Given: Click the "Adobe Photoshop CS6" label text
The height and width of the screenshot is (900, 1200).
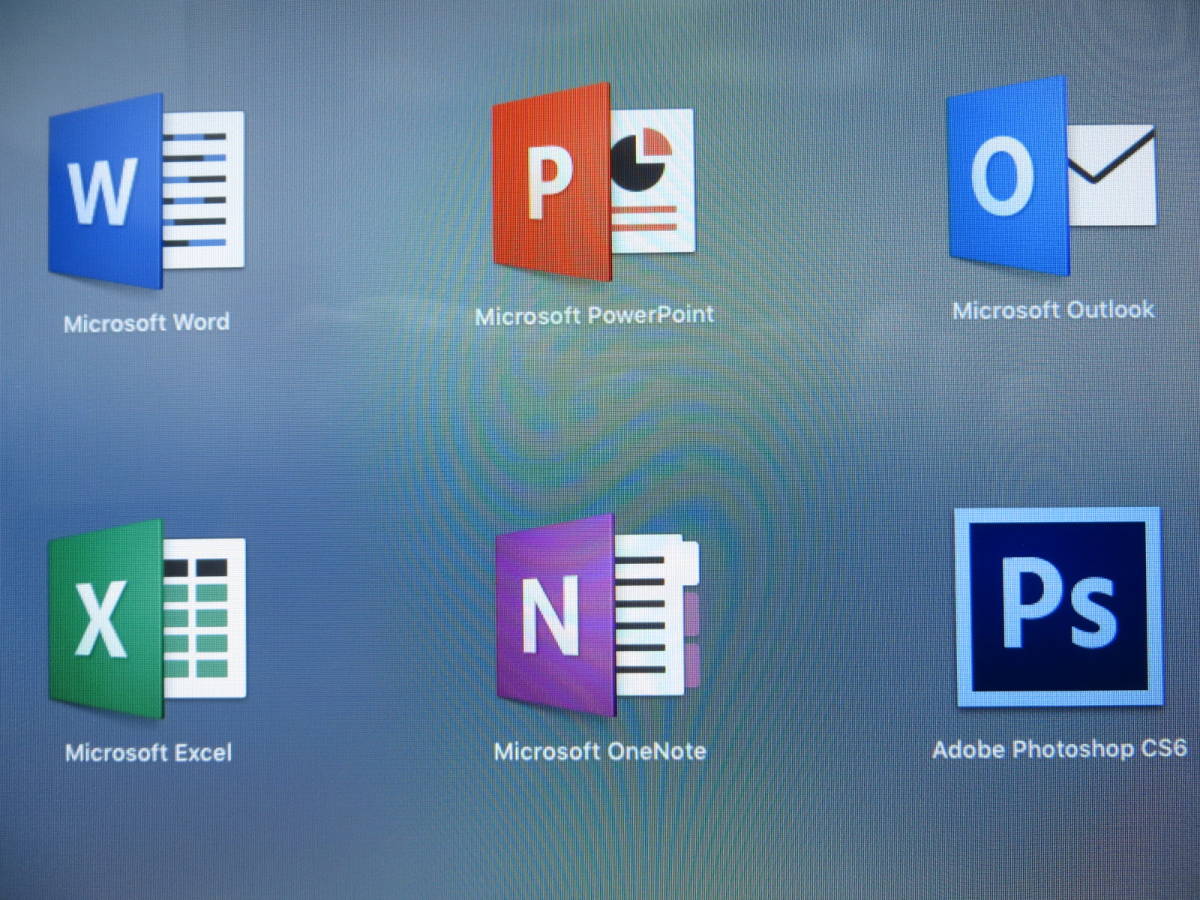Looking at the screenshot, I should (1059, 749).
